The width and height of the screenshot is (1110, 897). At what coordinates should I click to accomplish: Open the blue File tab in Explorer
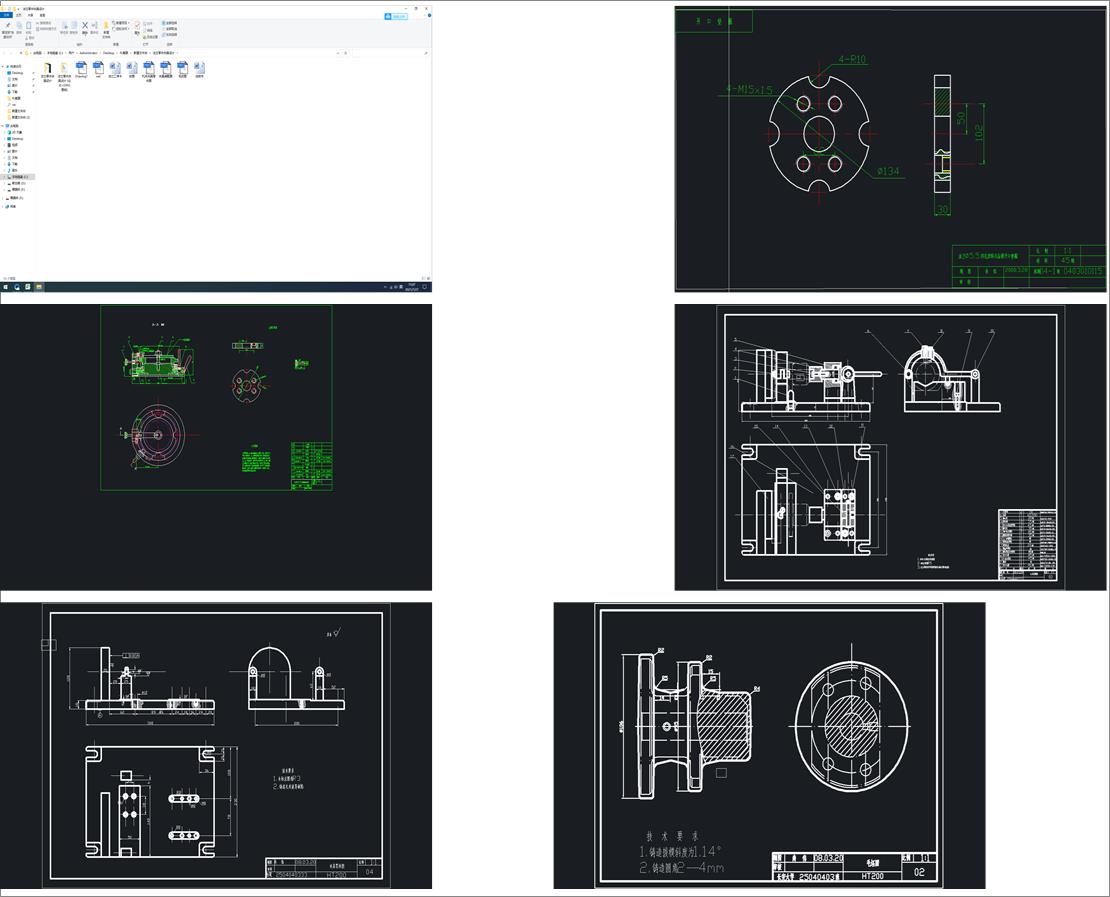coord(6,15)
